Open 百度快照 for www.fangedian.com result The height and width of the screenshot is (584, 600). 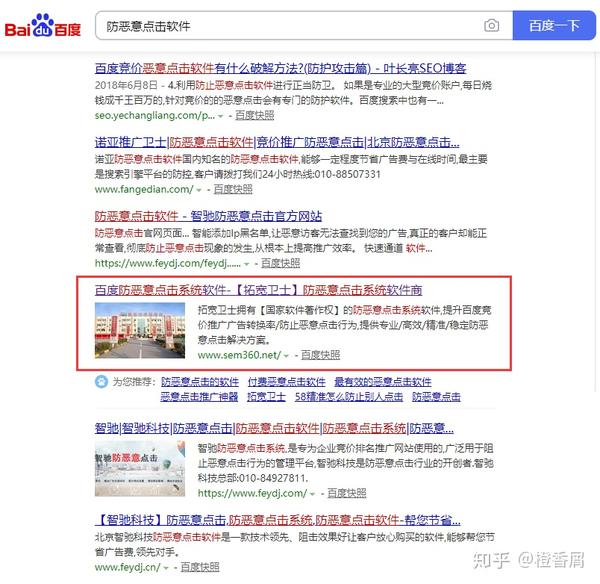(x=233, y=189)
